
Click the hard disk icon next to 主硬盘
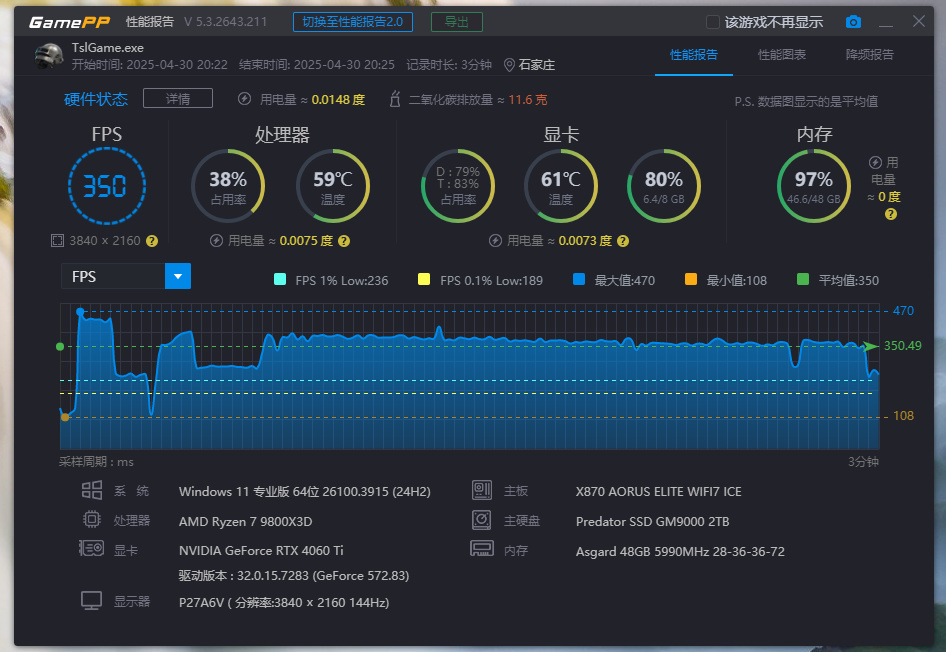(x=481, y=519)
